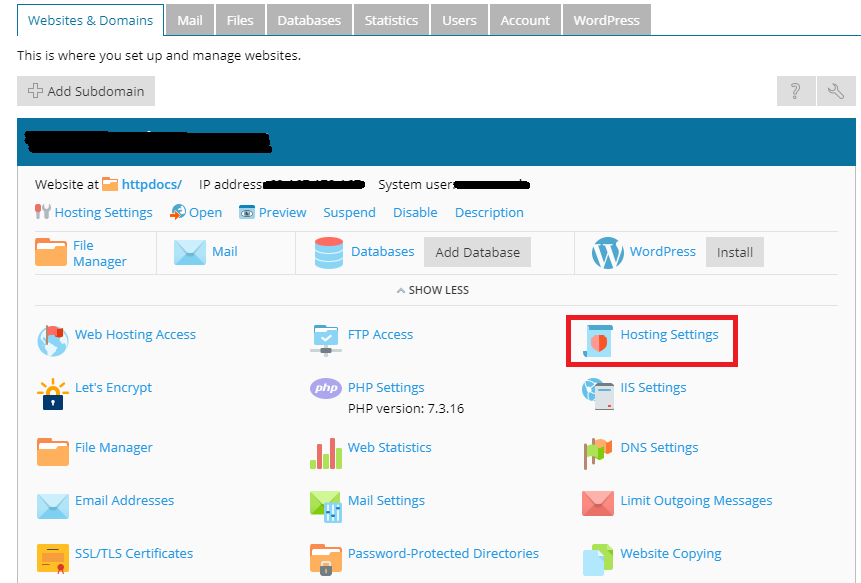Image resolution: width=861 pixels, height=583 pixels.
Task: Click the large File Manager folder icon in the top row
Action: [x=51, y=252]
